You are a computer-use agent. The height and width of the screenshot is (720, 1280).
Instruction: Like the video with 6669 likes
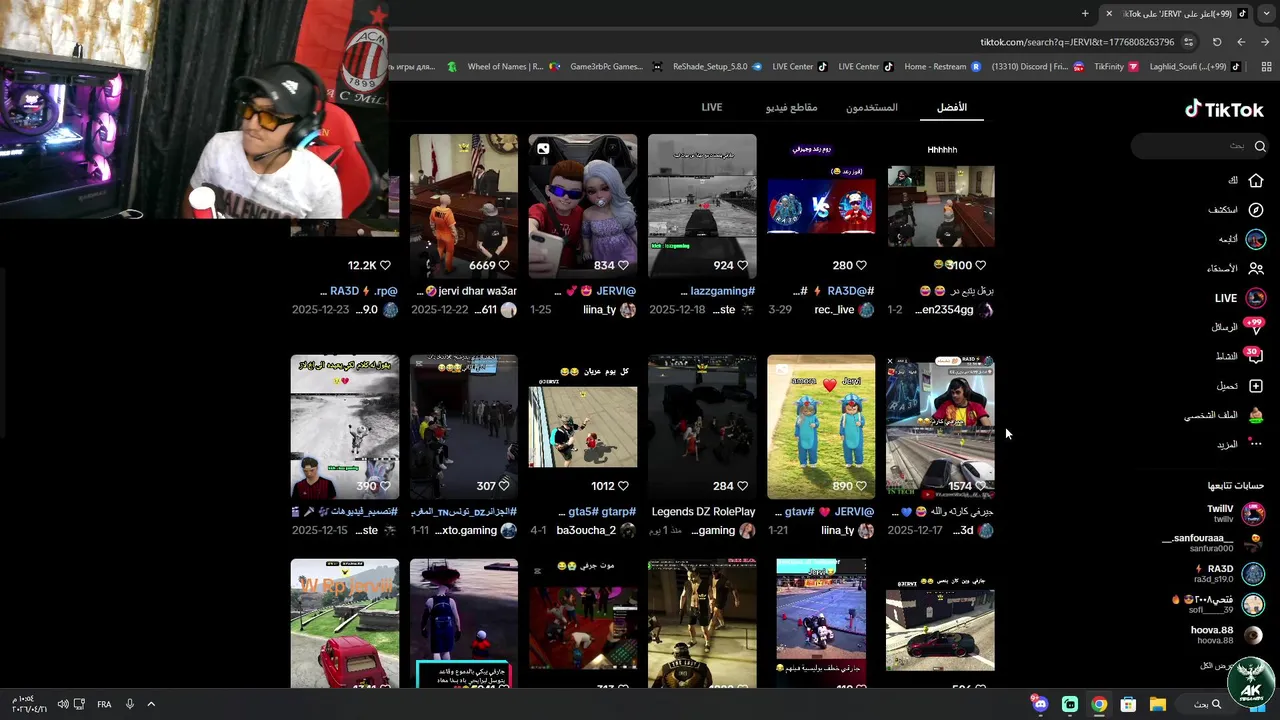click(x=504, y=265)
